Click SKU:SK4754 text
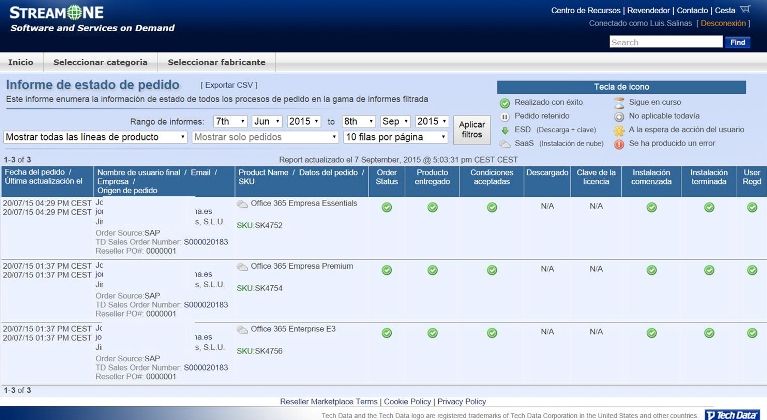The width and height of the screenshot is (767, 420). click(x=259, y=288)
